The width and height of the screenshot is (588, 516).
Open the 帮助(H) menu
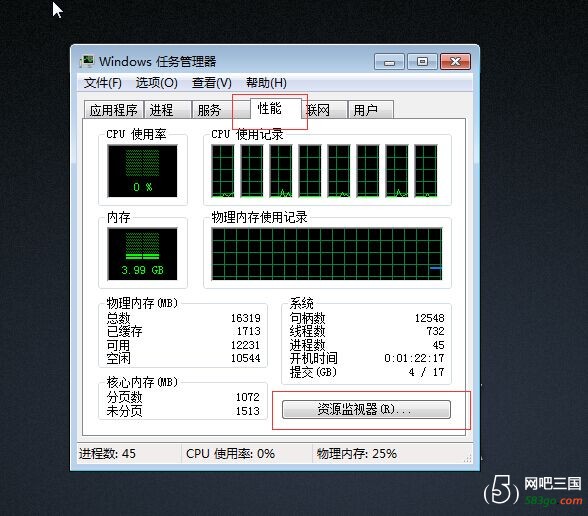266,82
